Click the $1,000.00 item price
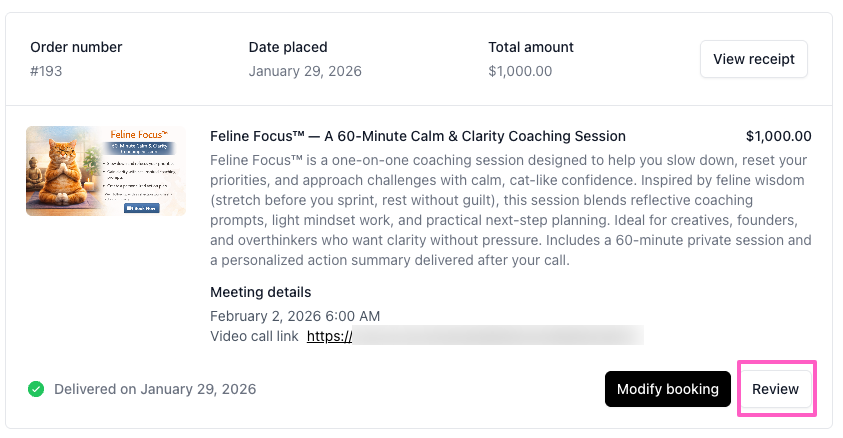 pos(778,136)
